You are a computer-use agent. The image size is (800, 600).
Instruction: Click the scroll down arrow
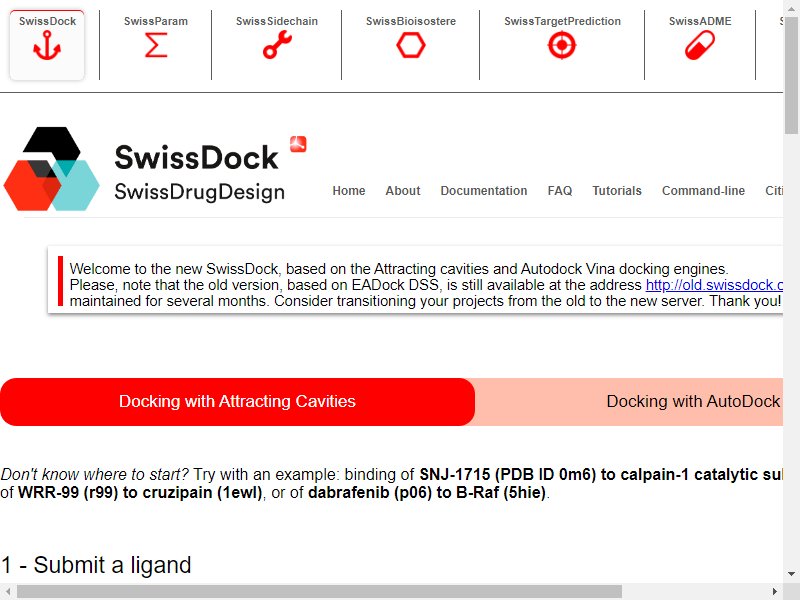[791, 574]
